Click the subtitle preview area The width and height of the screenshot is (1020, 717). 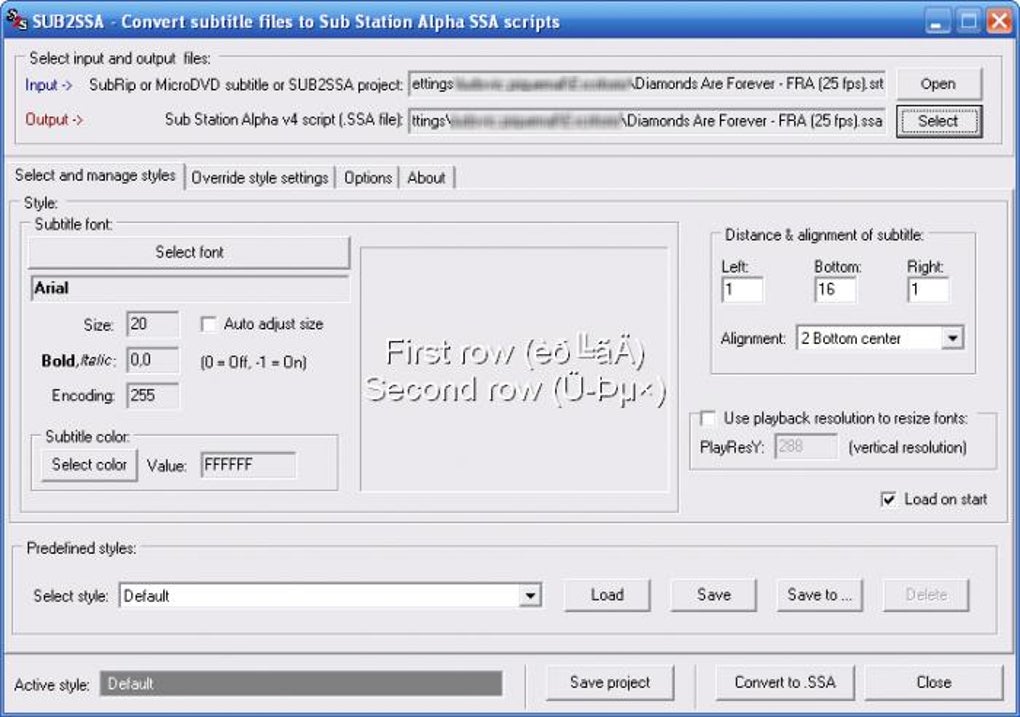pyautogui.click(x=514, y=369)
